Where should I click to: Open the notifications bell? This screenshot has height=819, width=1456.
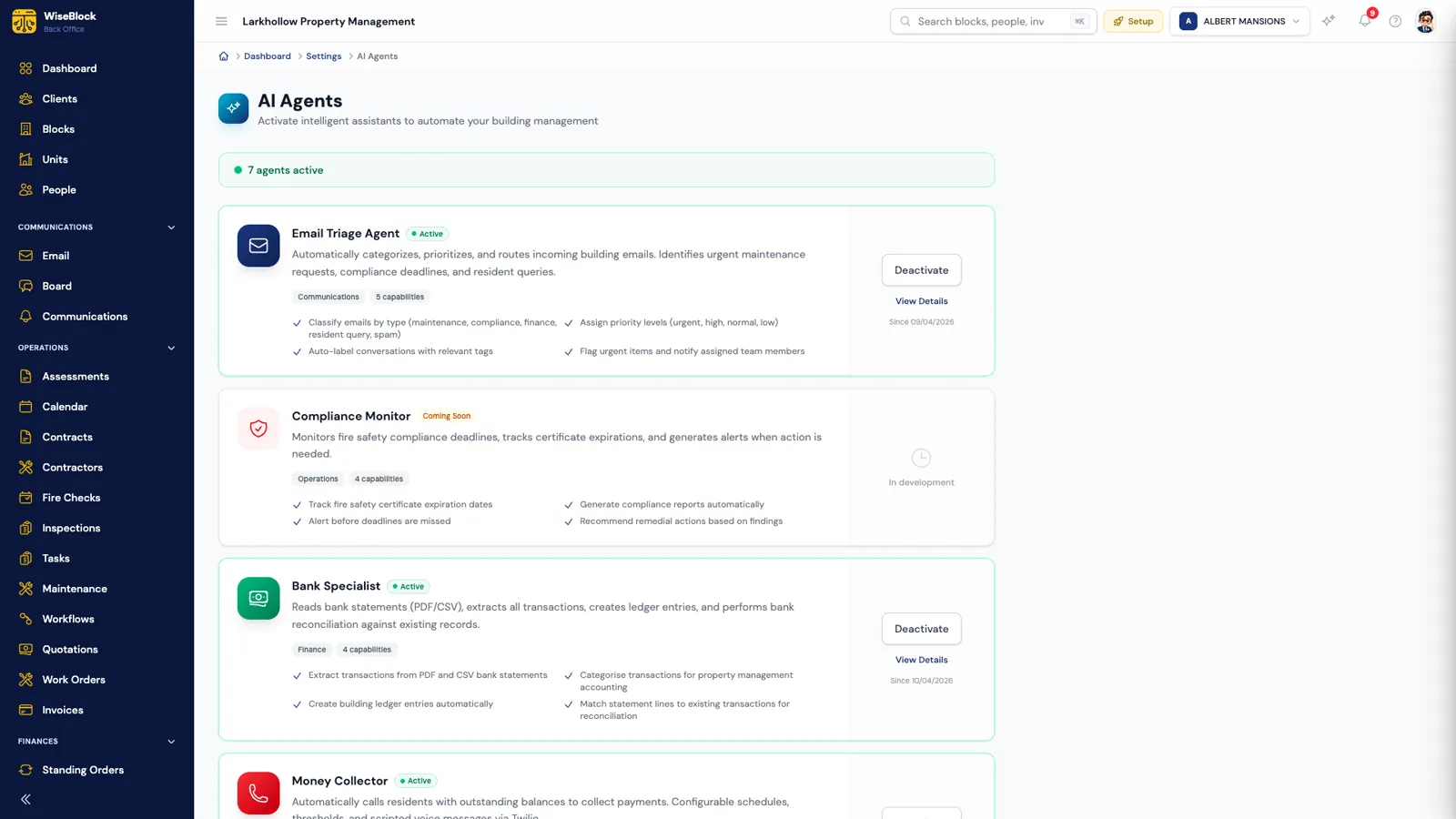click(x=1364, y=21)
